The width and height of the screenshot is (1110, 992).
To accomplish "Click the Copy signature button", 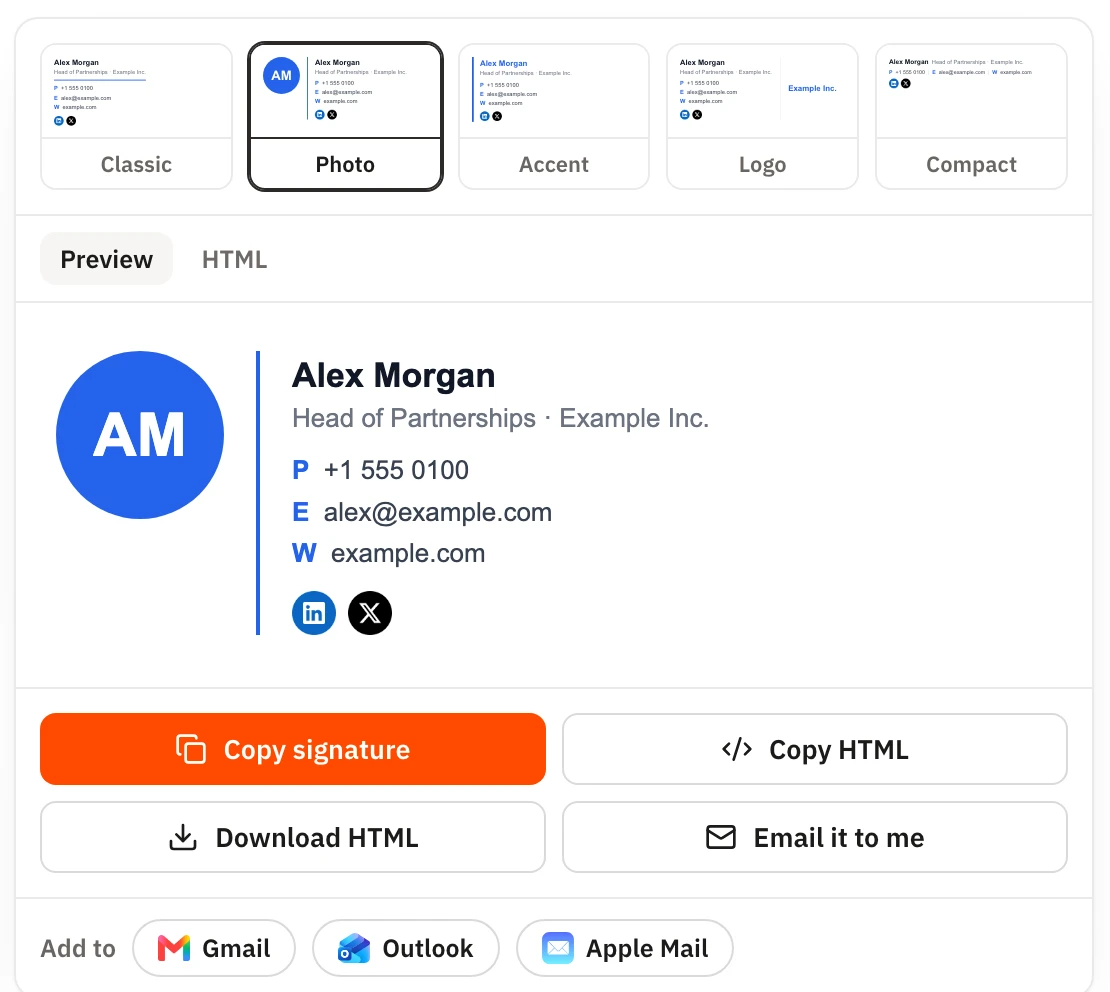I will [293, 749].
